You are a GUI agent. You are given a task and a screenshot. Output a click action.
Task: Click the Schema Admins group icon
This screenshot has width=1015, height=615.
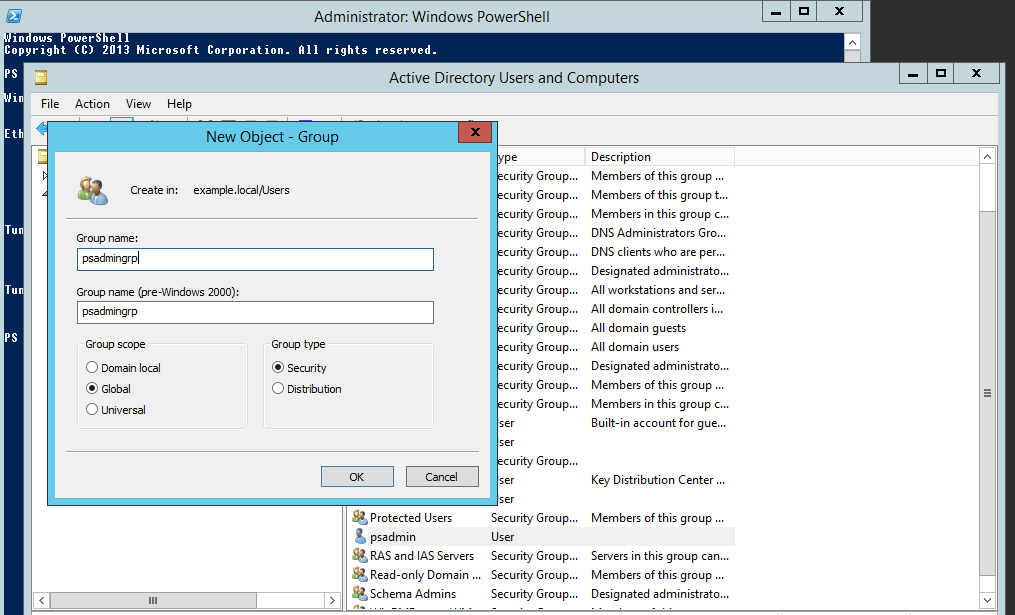point(360,593)
